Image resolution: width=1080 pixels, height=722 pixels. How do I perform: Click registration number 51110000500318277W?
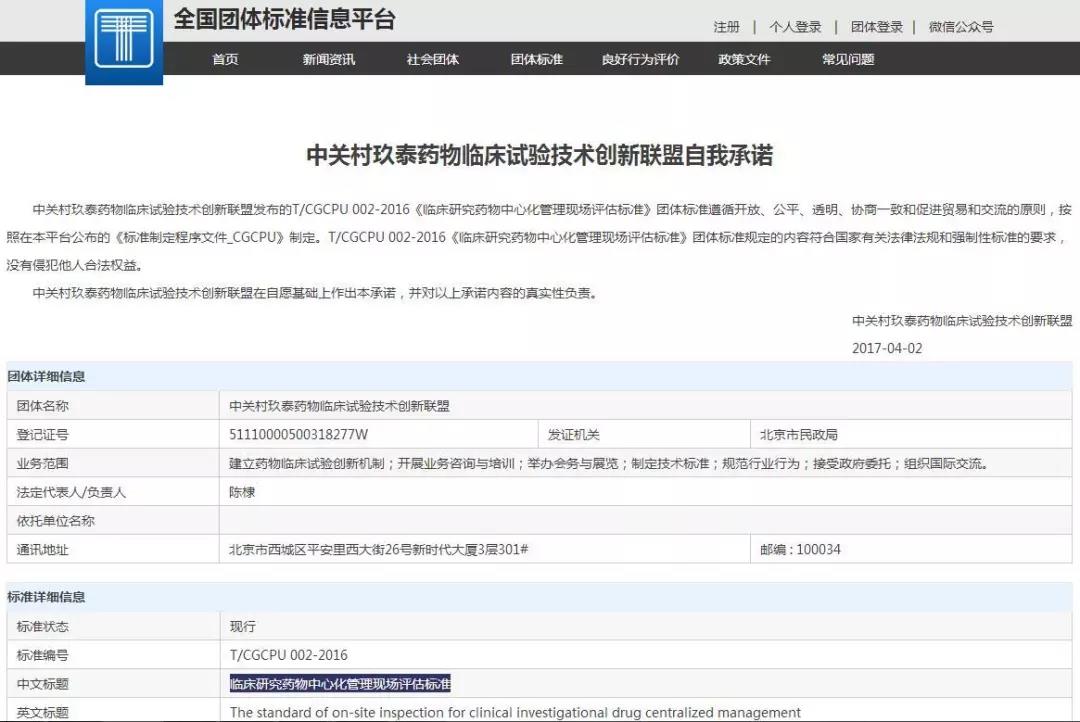click(299, 435)
